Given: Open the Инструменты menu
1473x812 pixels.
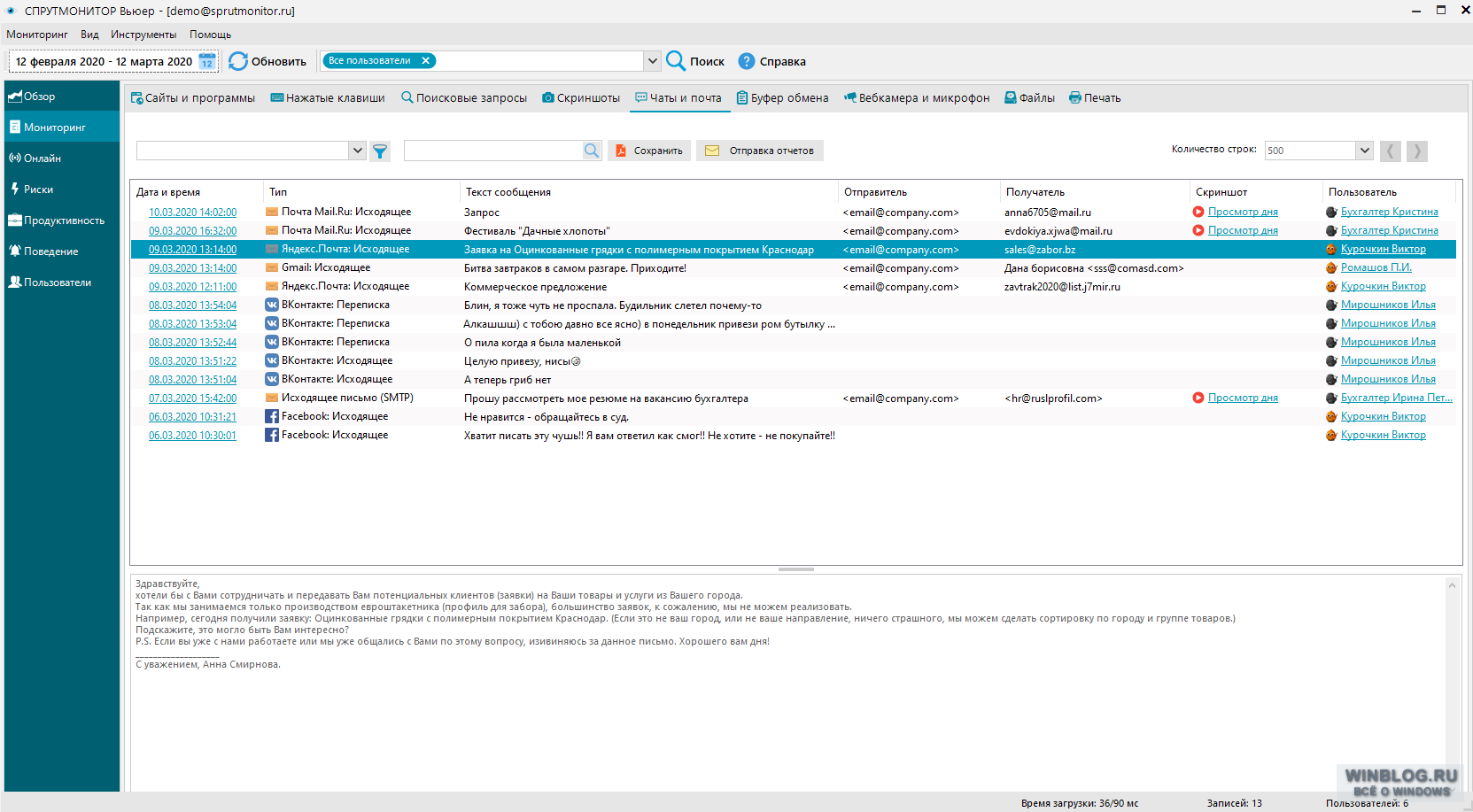Looking at the screenshot, I should click(x=143, y=35).
